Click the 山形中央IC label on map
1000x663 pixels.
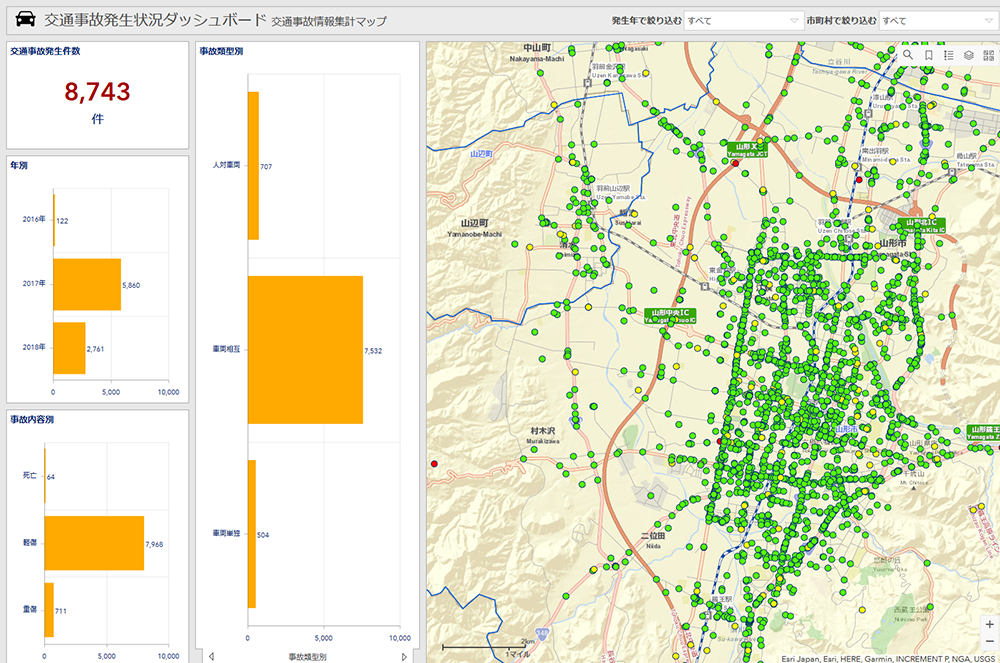pyautogui.click(x=671, y=315)
